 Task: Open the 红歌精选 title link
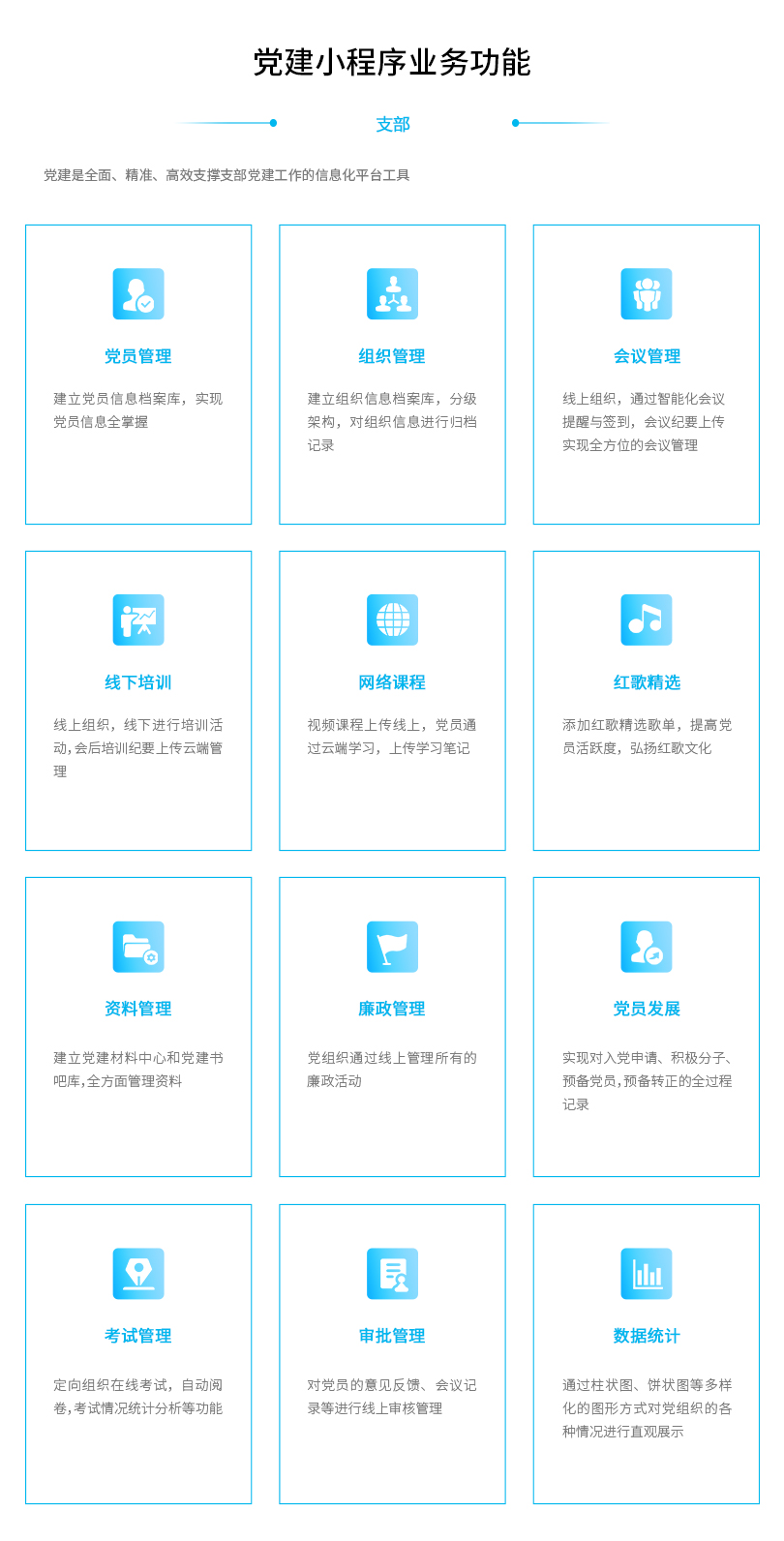[647, 682]
